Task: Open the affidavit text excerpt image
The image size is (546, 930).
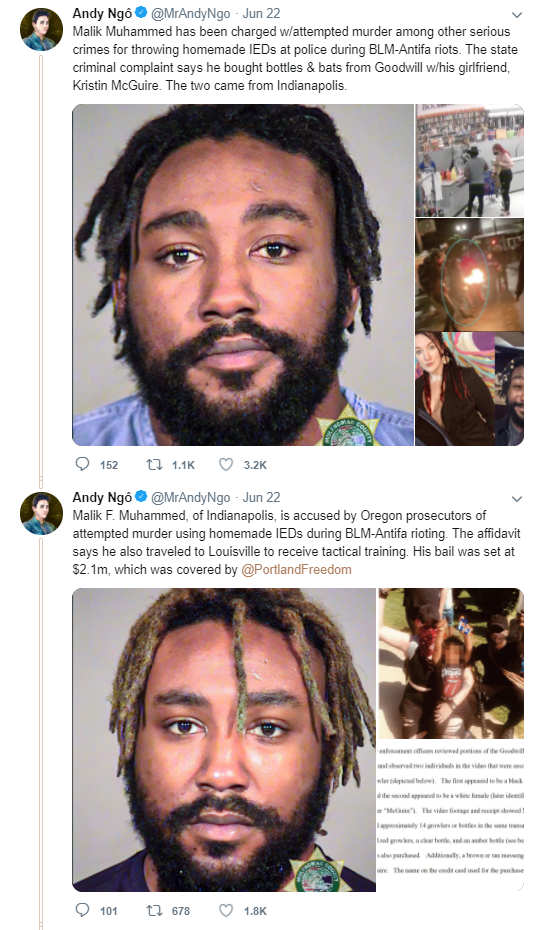Action: click(451, 816)
